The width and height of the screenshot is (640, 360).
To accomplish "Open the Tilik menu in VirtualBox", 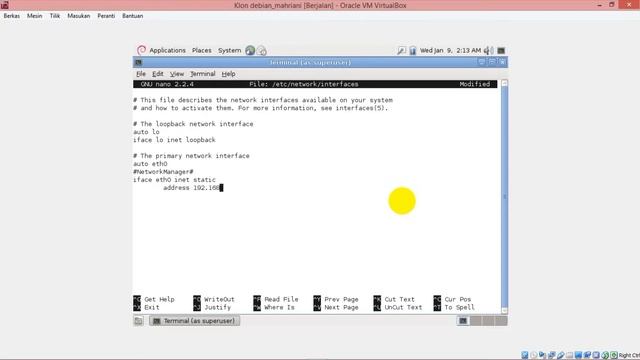I will pos(55,16).
